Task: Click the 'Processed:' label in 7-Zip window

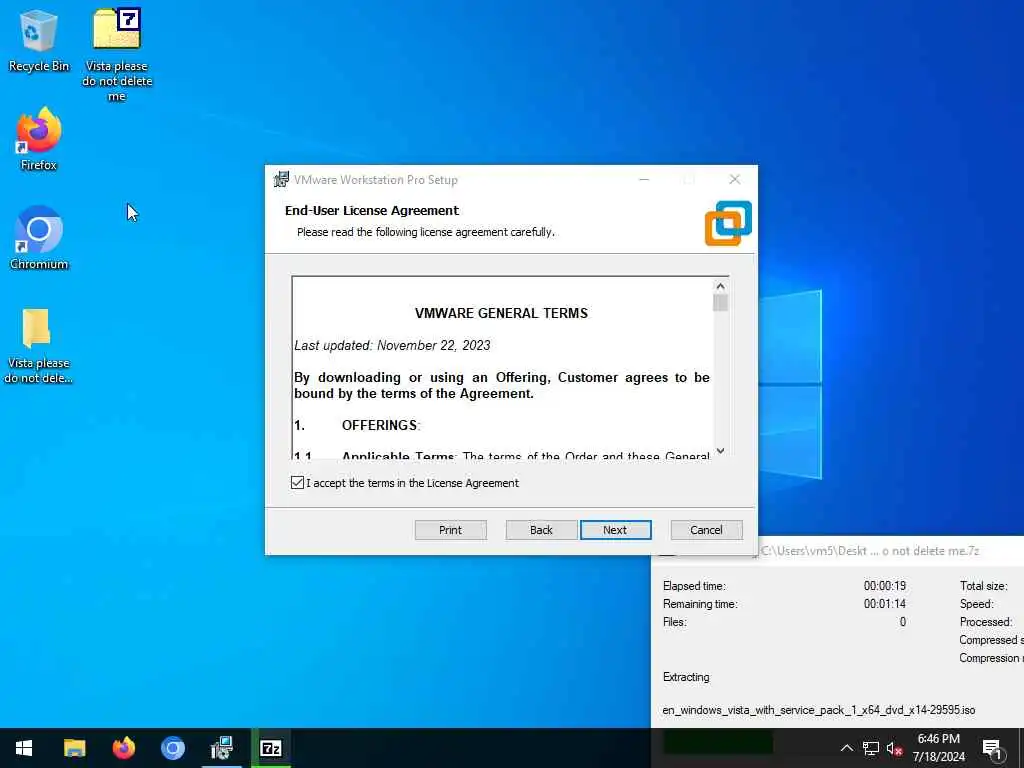Action: pyautogui.click(x=986, y=622)
